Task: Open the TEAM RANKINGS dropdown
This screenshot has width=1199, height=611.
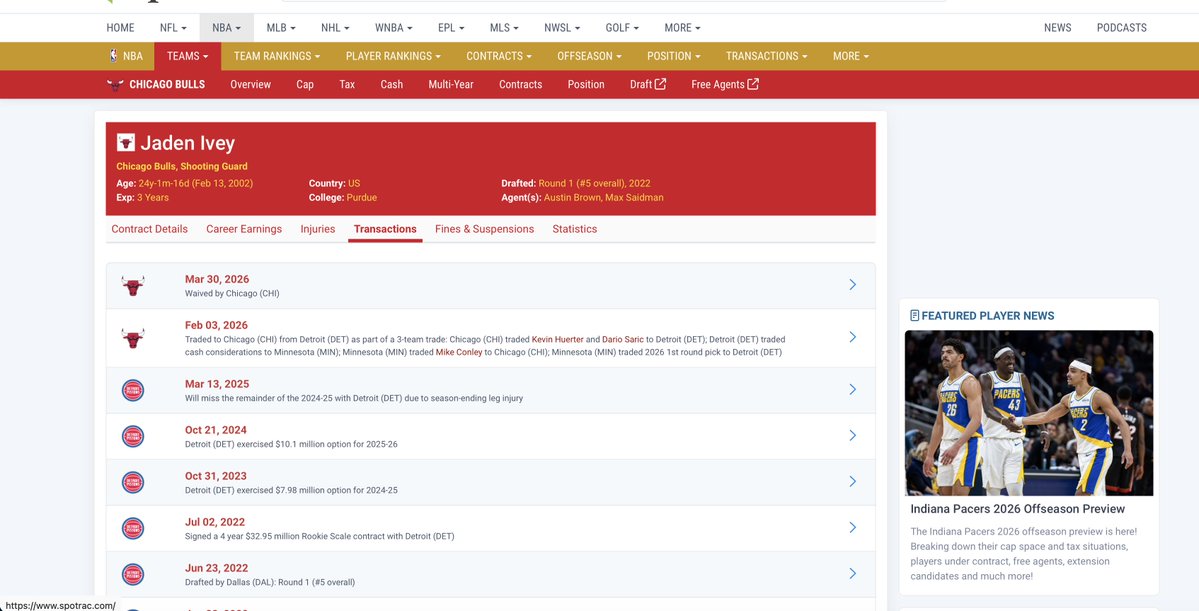Action: (277, 56)
